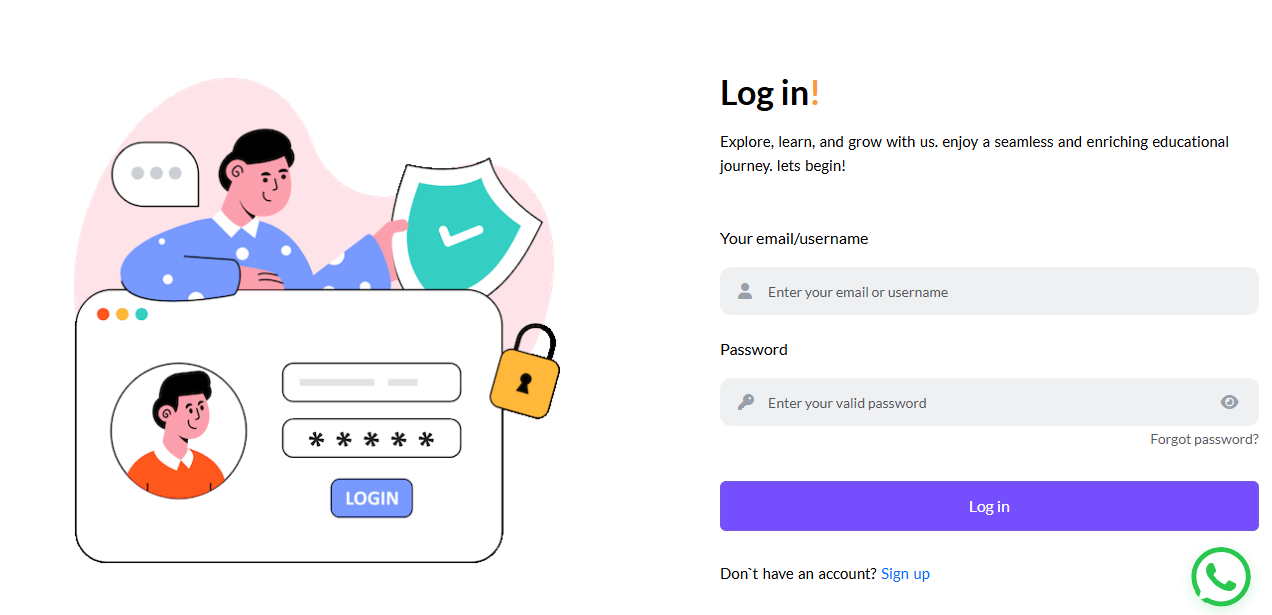Toggle password visibility eye icon
Image resolution: width=1272 pixels, height=615 pixels.
[1229, 402]
